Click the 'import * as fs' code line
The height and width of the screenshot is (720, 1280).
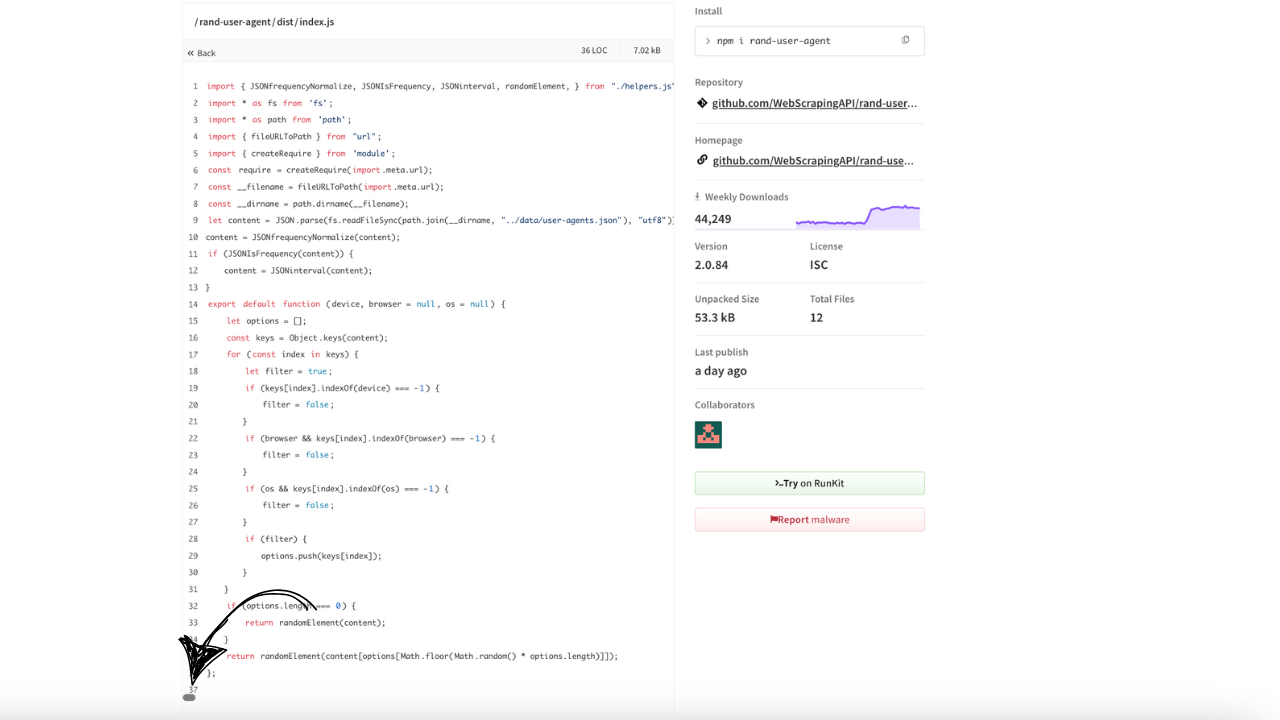(x=270, y=103)
